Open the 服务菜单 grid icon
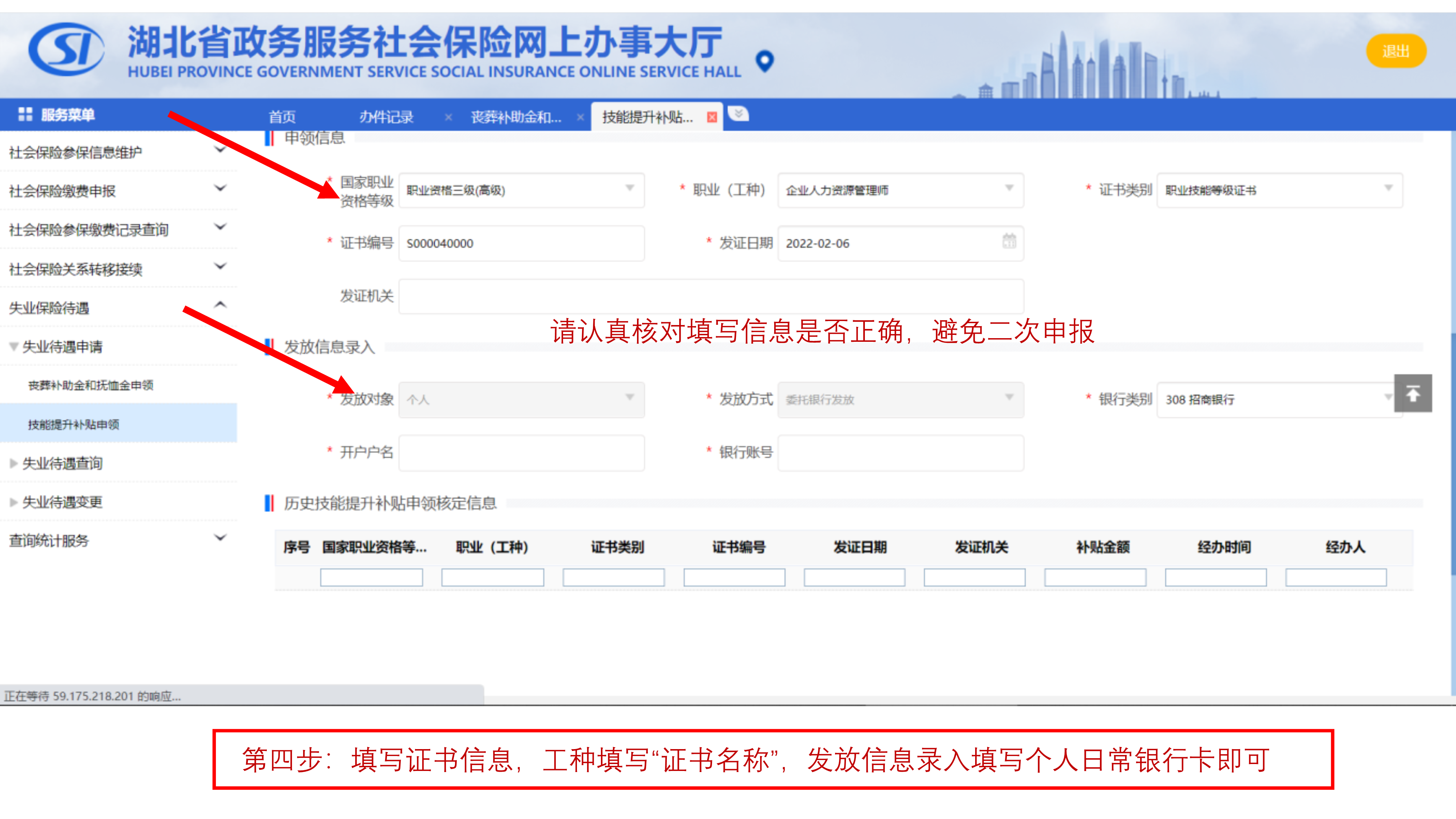Image resolution: width=1456 pixels, height=819 pixels. (25, 115)
